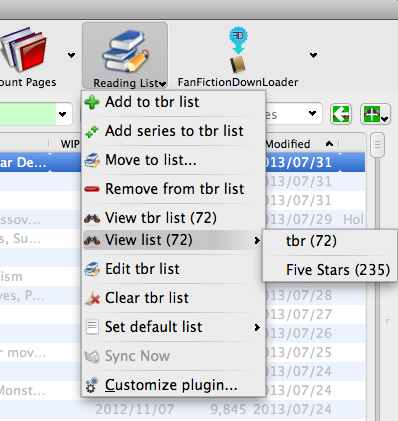Open the Count Pages dropdown arrow
Viewport: 398px width, 421px height.
tap(71, 55)
